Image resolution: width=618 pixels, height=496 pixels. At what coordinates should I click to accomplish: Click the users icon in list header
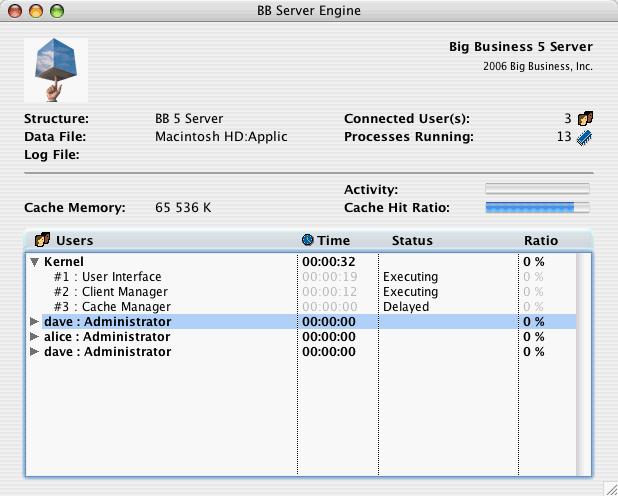coord(43,240)
